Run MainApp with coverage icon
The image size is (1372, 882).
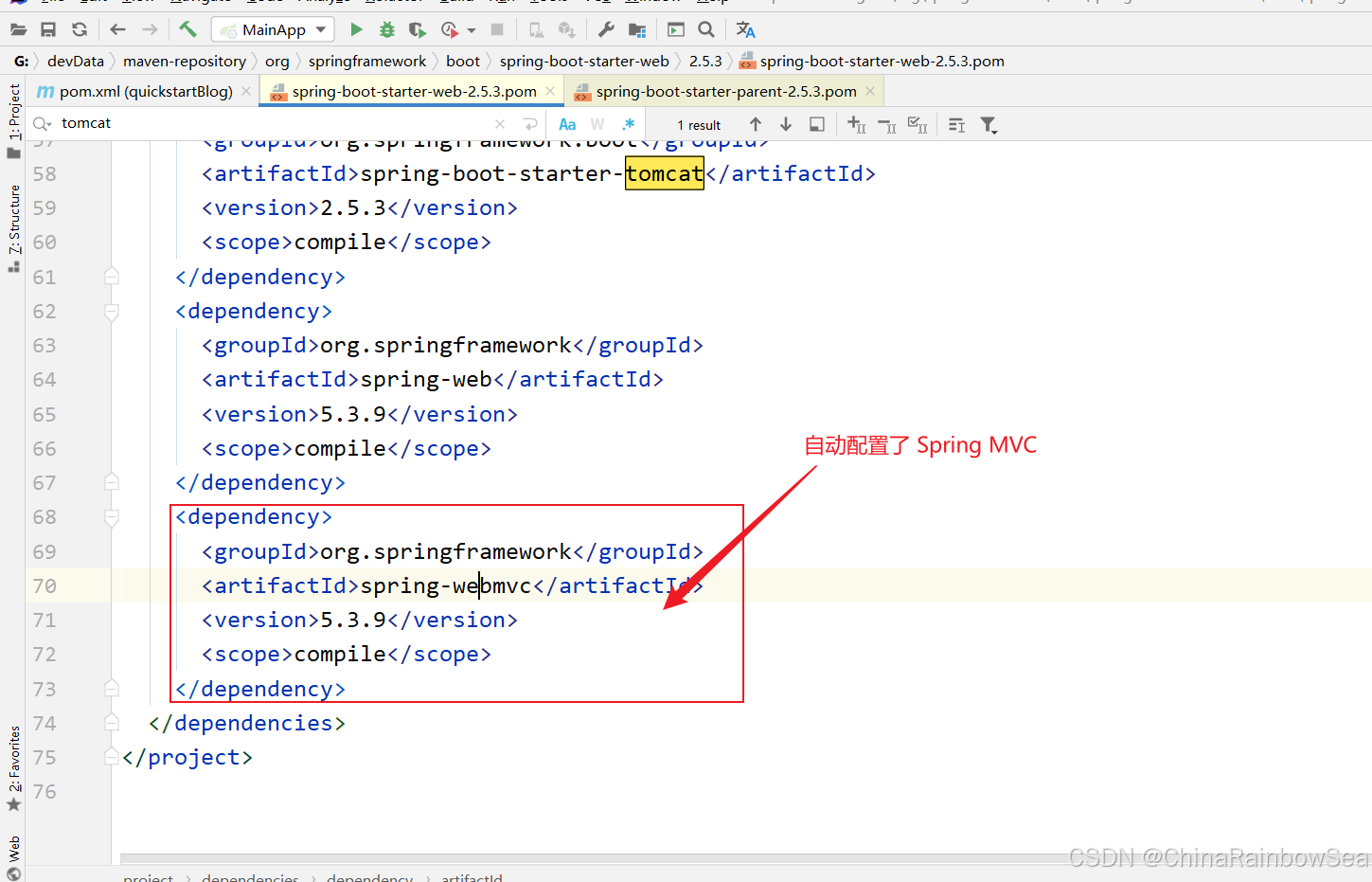417,29
